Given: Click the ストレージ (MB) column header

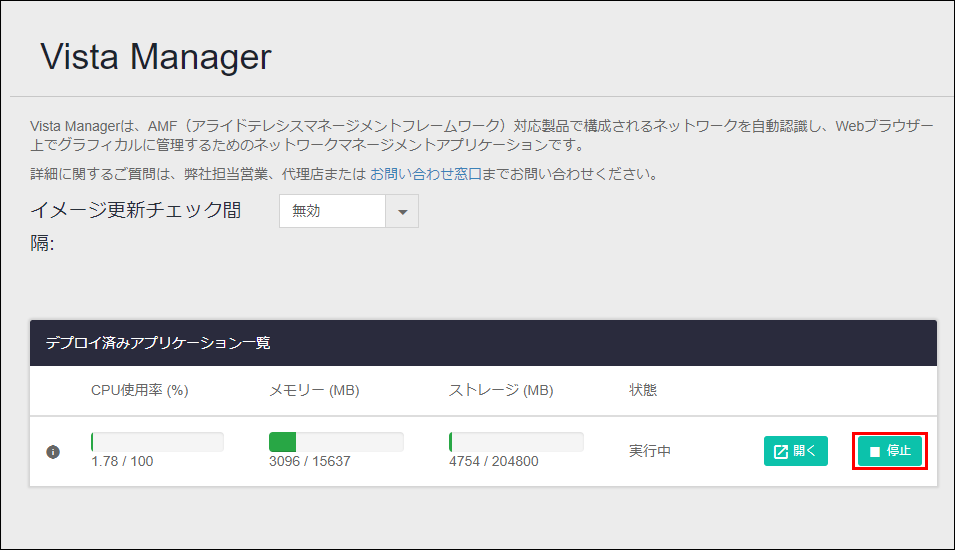Looking at the screenshot, I should (x=501, y=390).
